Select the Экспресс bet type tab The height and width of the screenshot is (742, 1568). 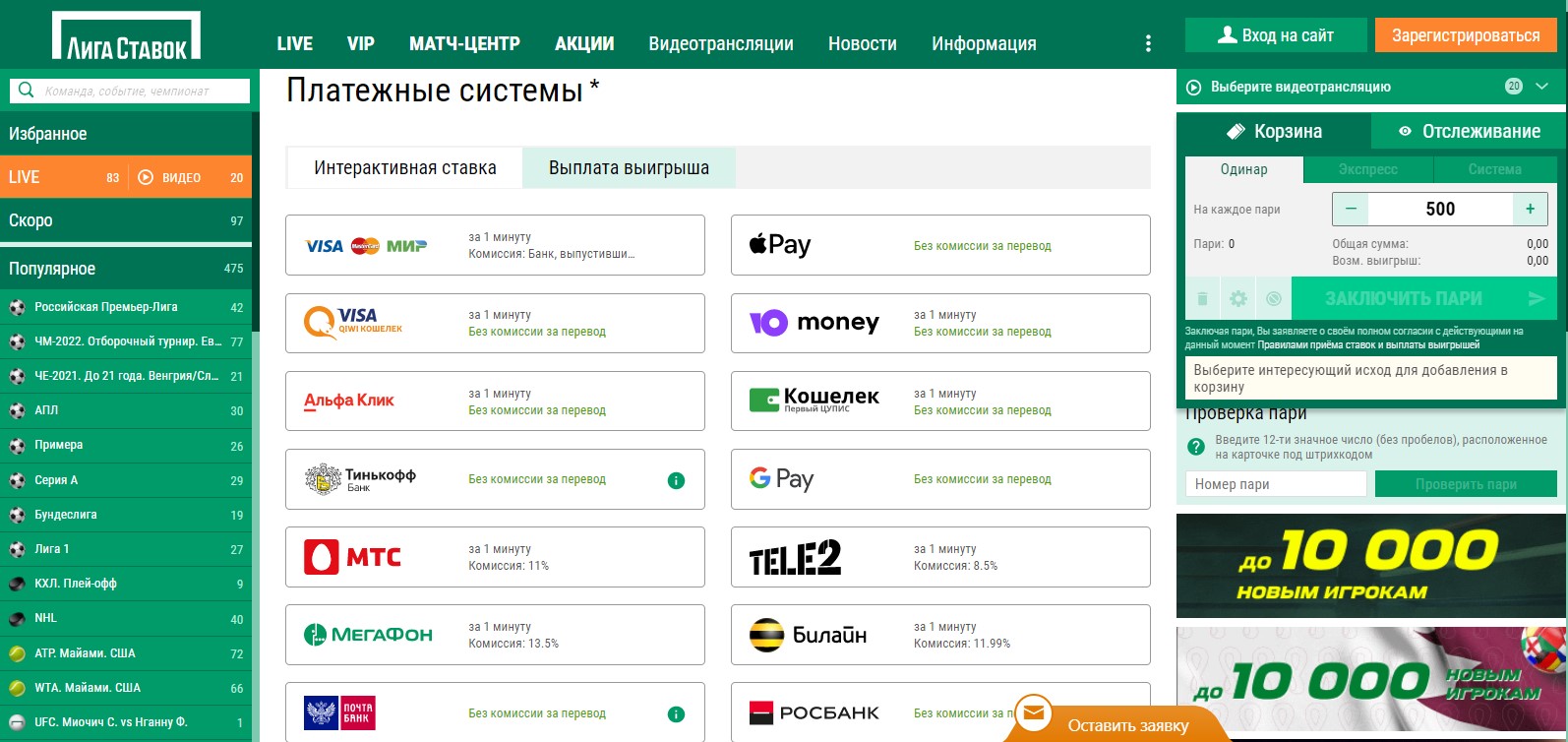(x=1367, y=169)
